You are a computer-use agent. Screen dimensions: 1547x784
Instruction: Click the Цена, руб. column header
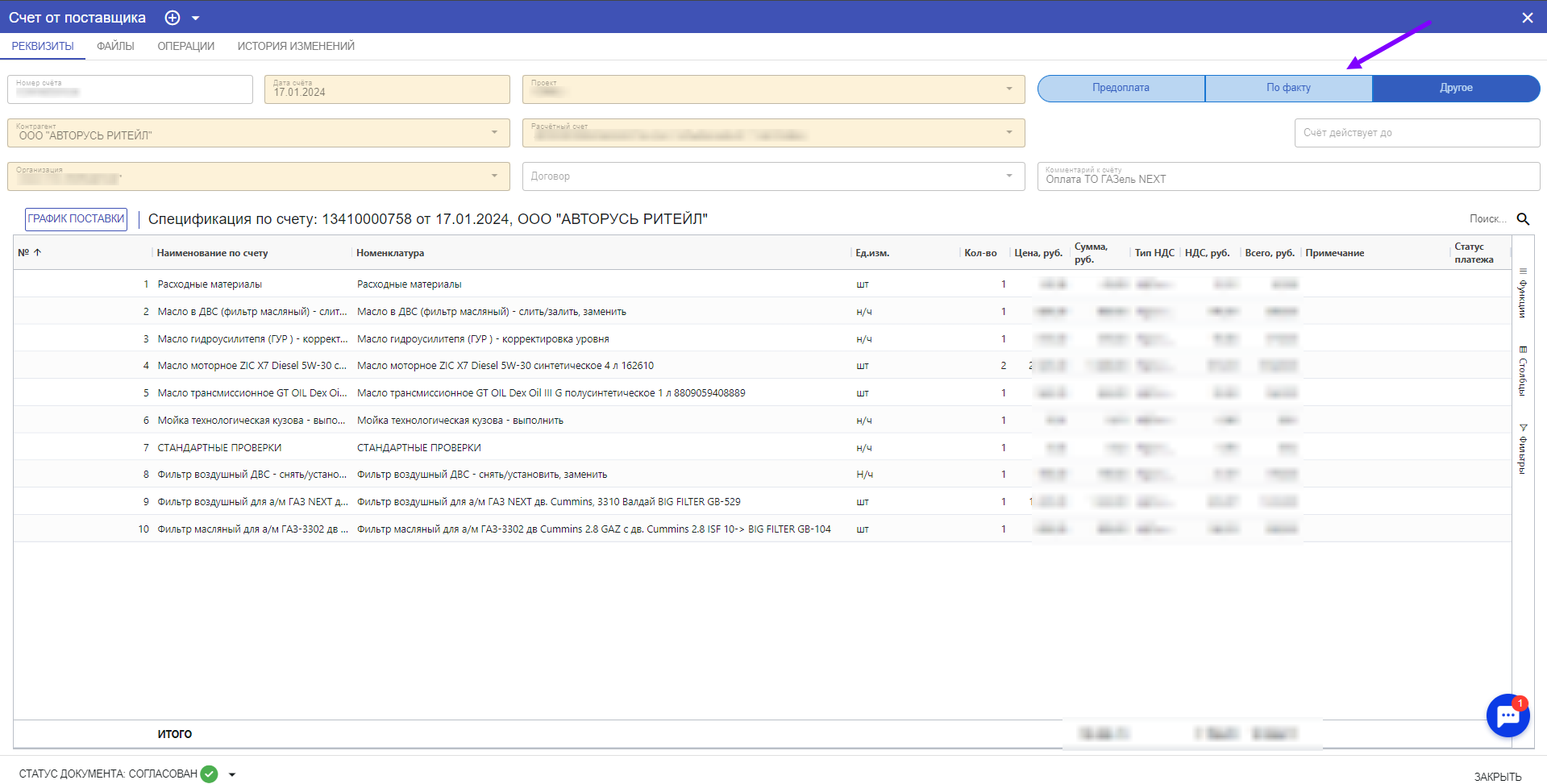pyautogui.click(x=1038, y=253)
